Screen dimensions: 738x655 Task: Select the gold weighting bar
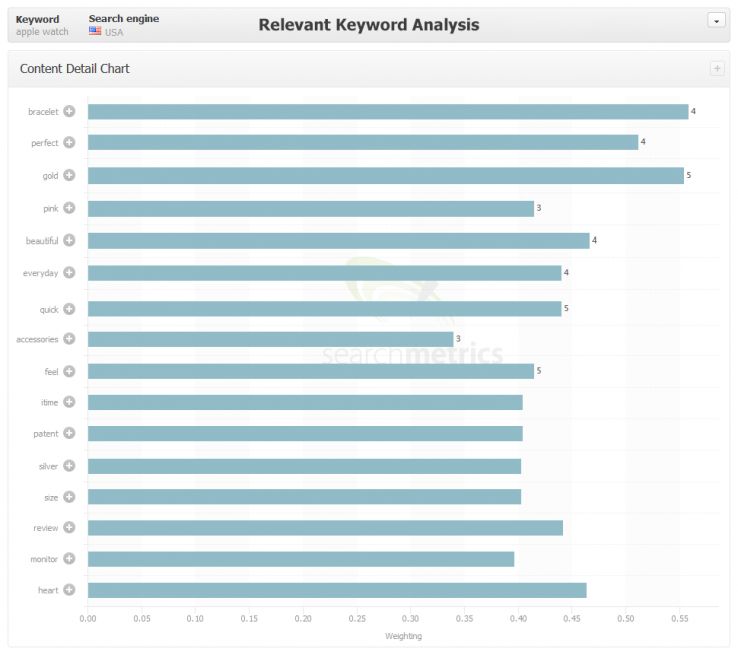click(x=385, y=176)
